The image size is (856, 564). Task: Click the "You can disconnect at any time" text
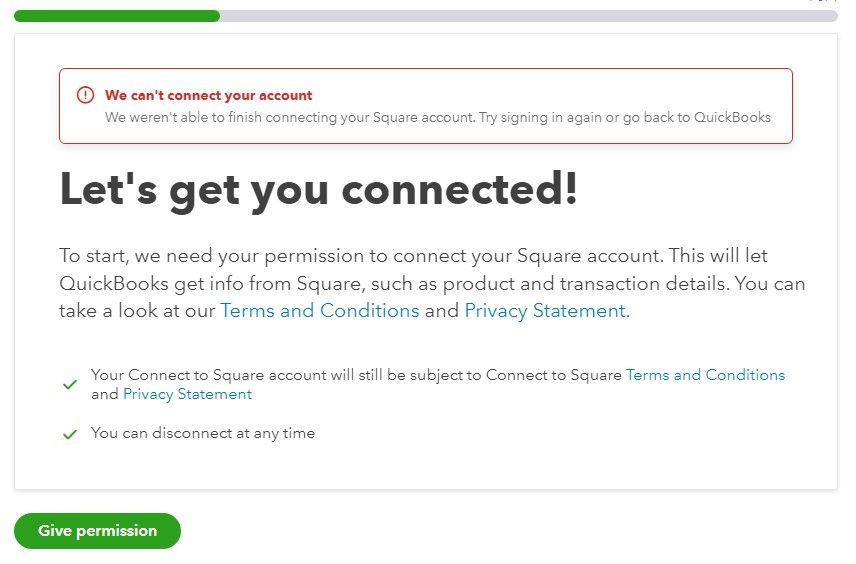(x=203, y=433)
